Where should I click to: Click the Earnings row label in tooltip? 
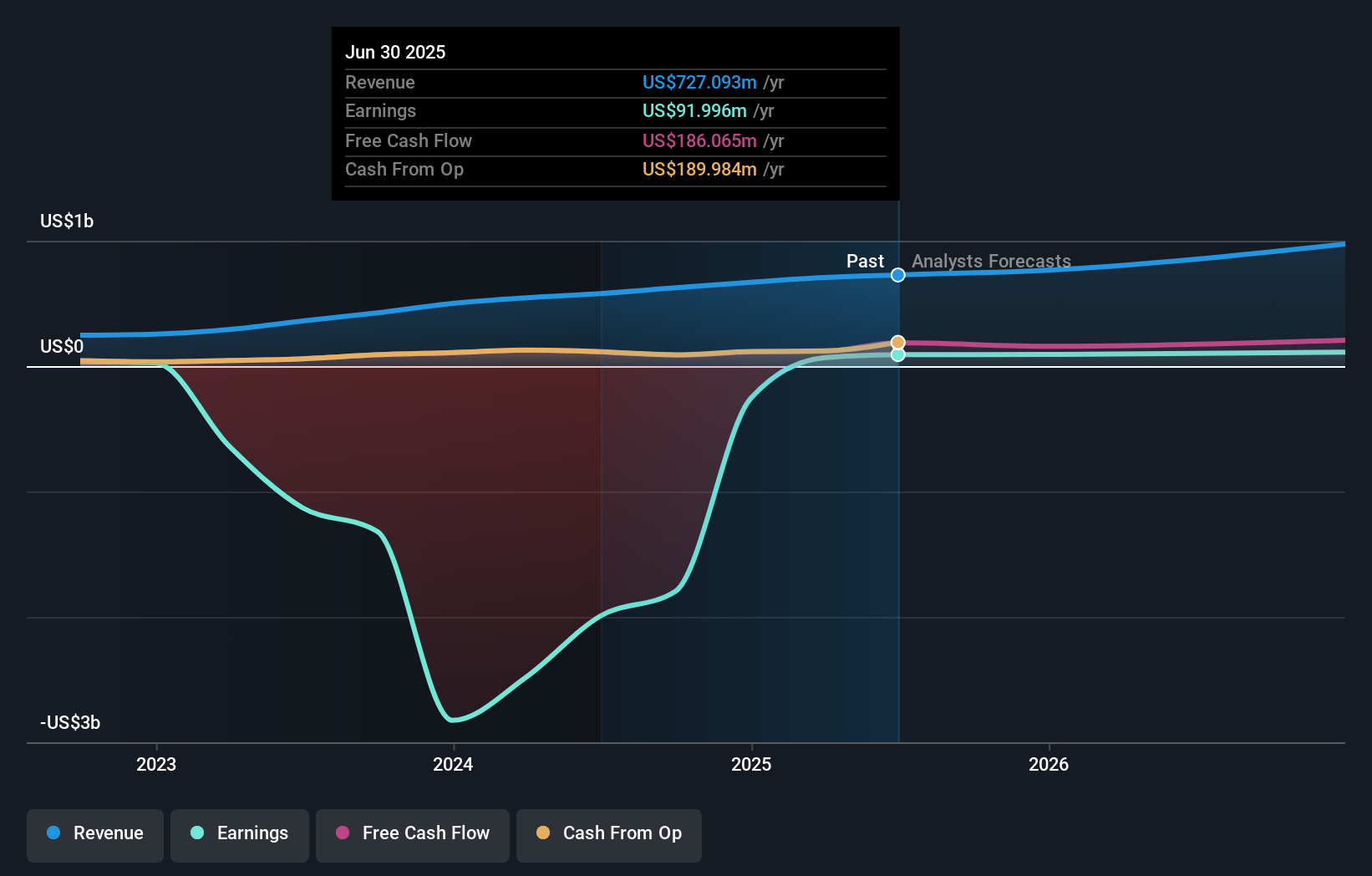pyautogui.click(x=380, y=110)
